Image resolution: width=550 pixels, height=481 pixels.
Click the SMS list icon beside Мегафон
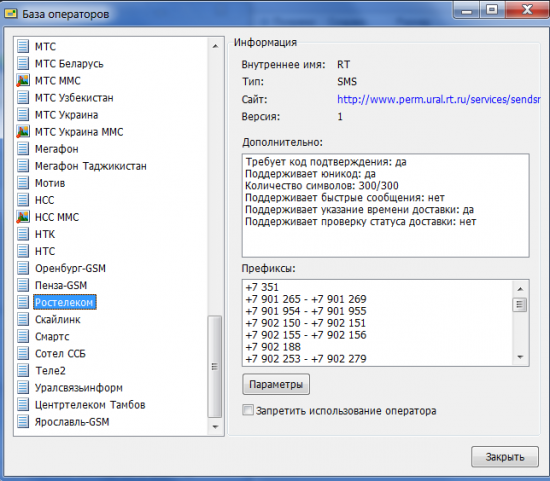23,149
